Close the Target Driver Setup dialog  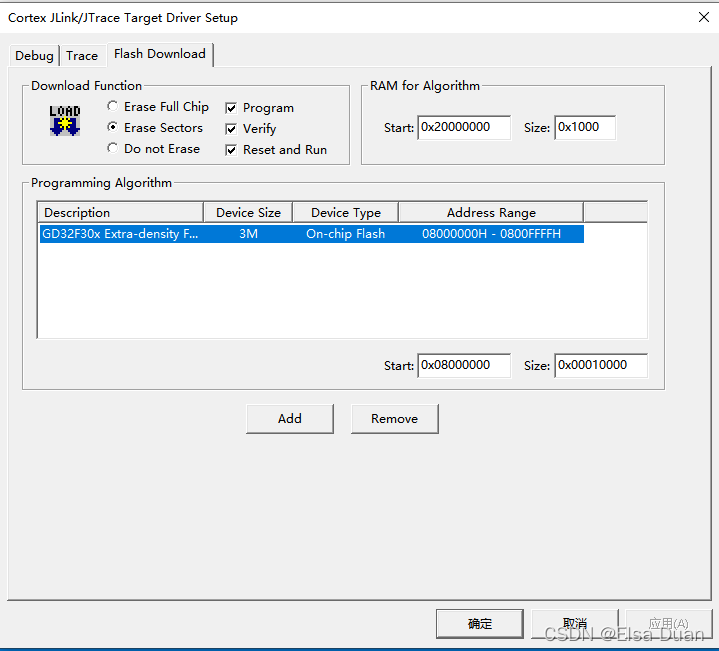click(703, 17)
